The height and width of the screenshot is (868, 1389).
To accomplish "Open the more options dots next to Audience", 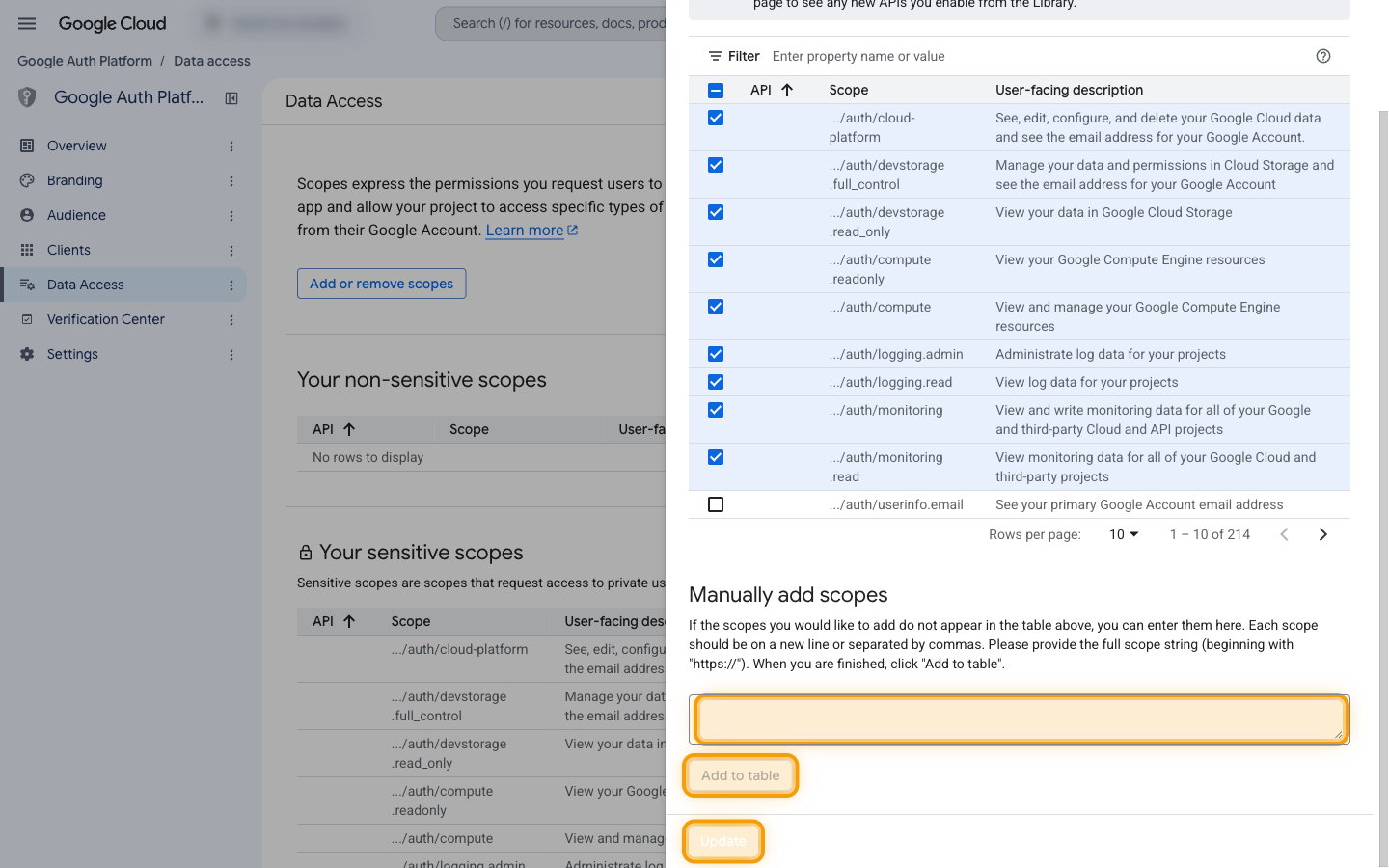I will (x=231, y=215).
